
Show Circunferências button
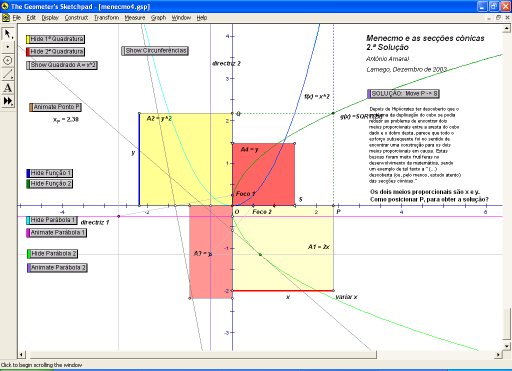(x=155, y=51)
